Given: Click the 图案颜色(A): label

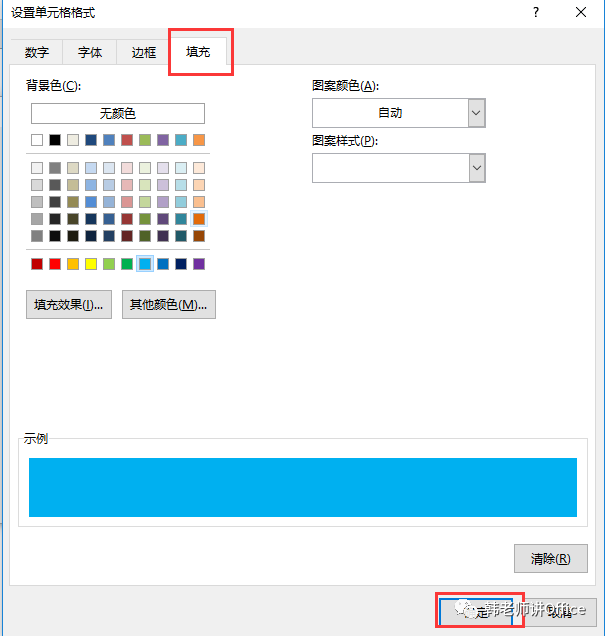Looking at the screenshot, I should tap(345, 86).
